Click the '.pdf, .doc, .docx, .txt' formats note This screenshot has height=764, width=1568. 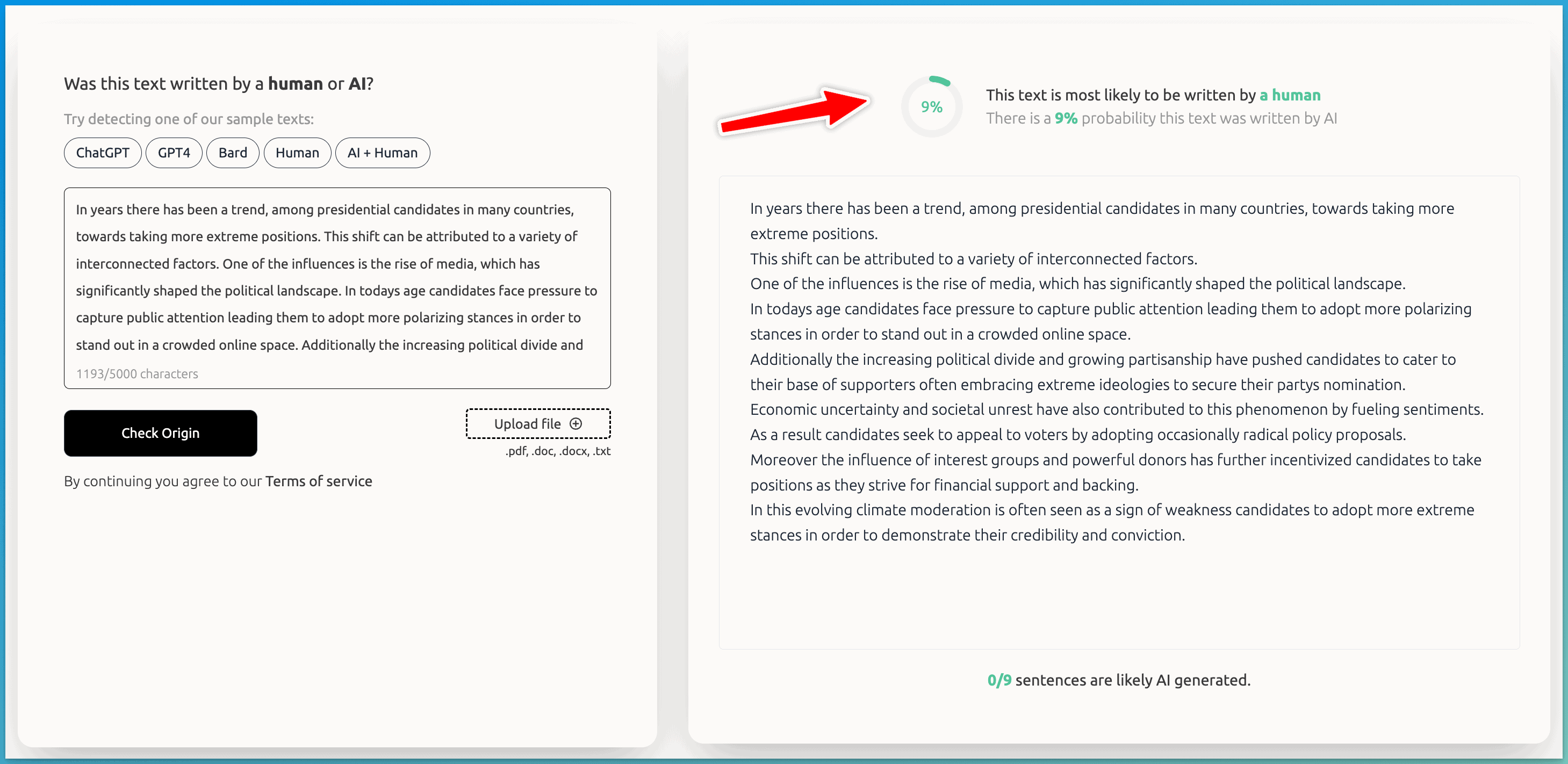tap(558, 451)
